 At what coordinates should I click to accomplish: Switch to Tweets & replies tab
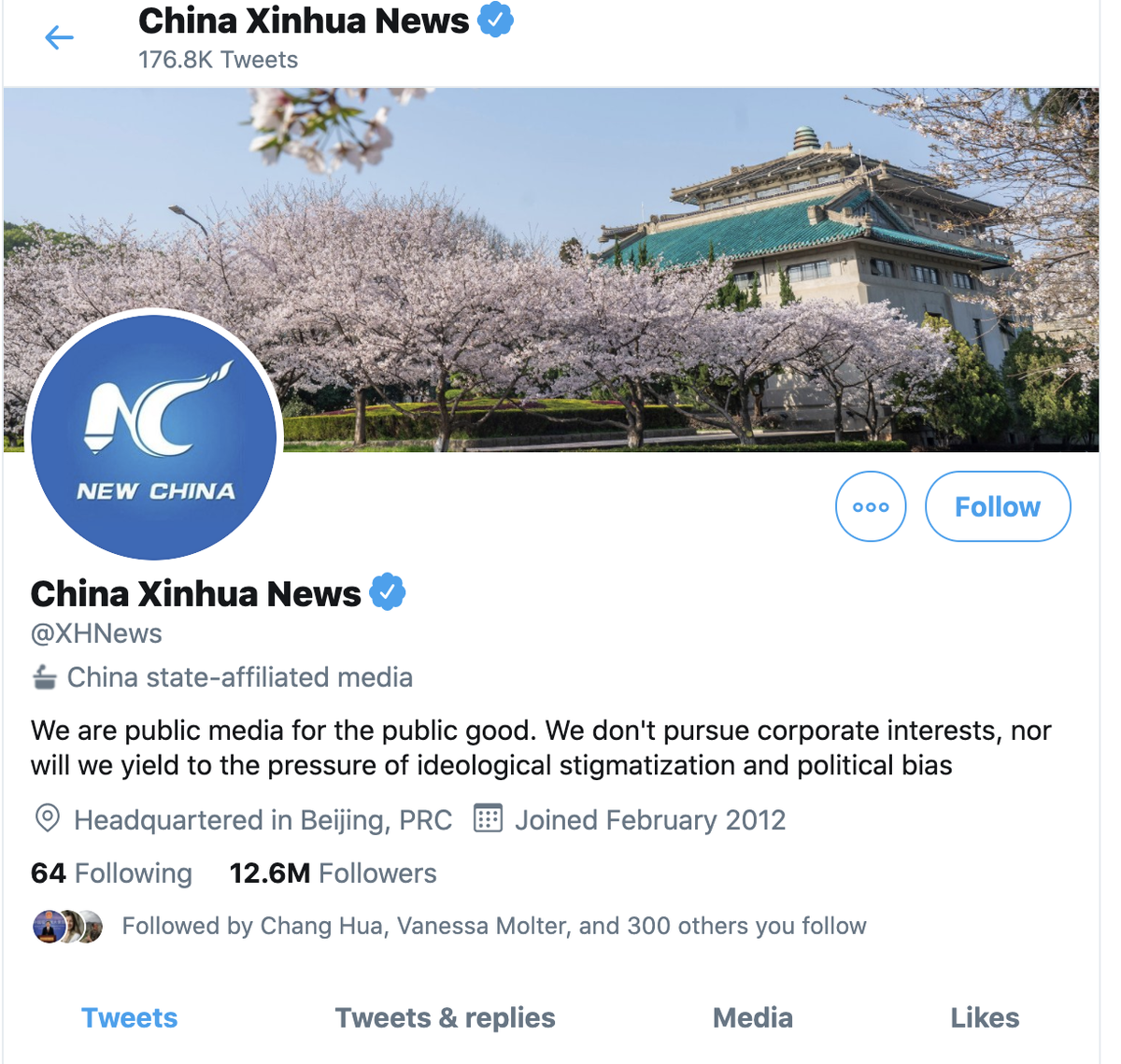pyautogui.click(x=445, y=1017)
